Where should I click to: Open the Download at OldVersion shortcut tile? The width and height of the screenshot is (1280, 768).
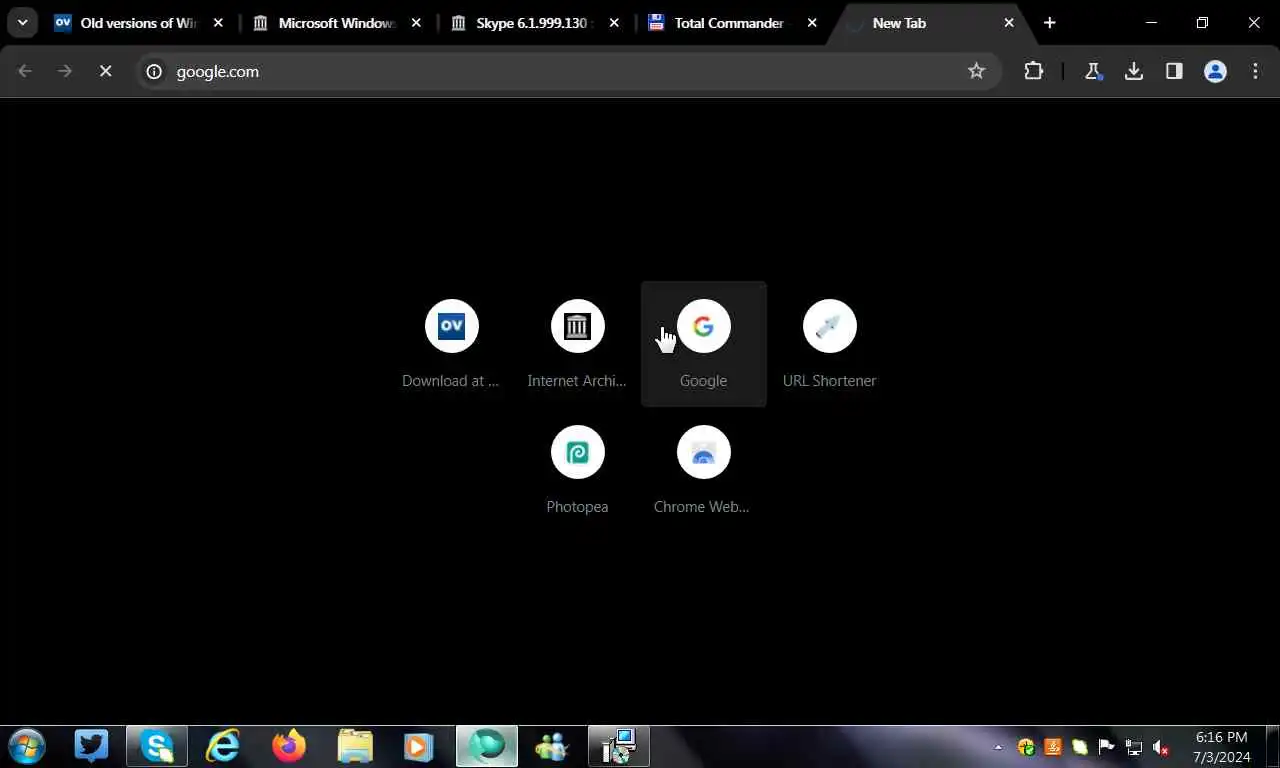pyautogui.click(x=451, y=344)
